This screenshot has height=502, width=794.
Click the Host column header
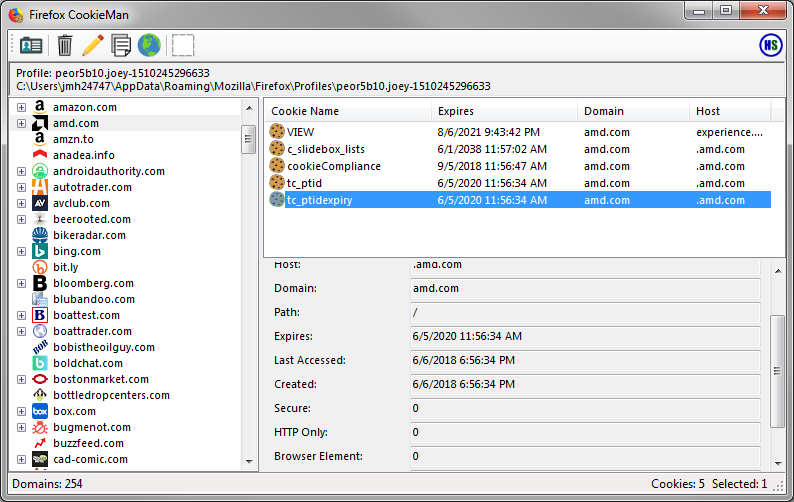coord(730,111)
